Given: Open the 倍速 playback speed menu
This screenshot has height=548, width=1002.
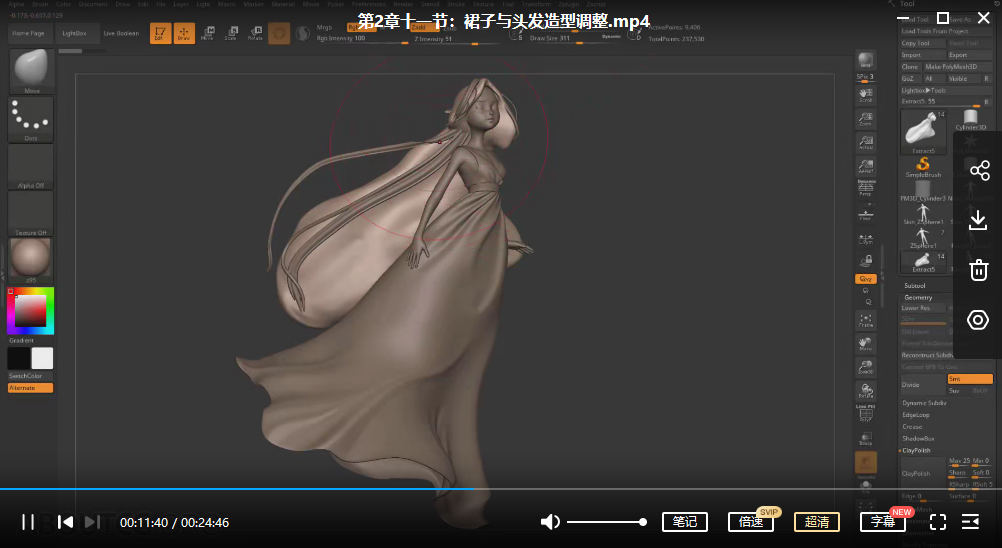Looking at the screenshot, I should tap(751, 522).
